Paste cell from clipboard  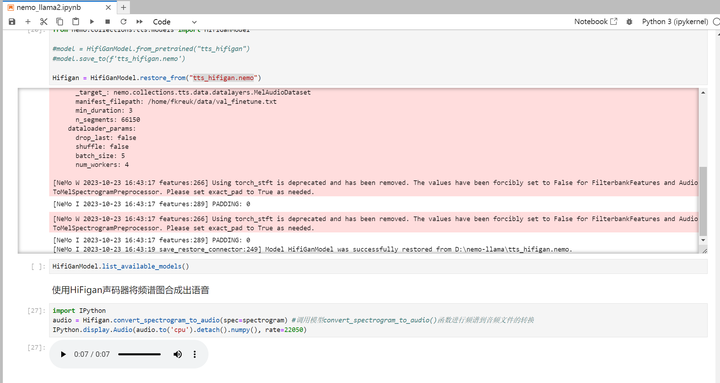click(x=76, y=22)
